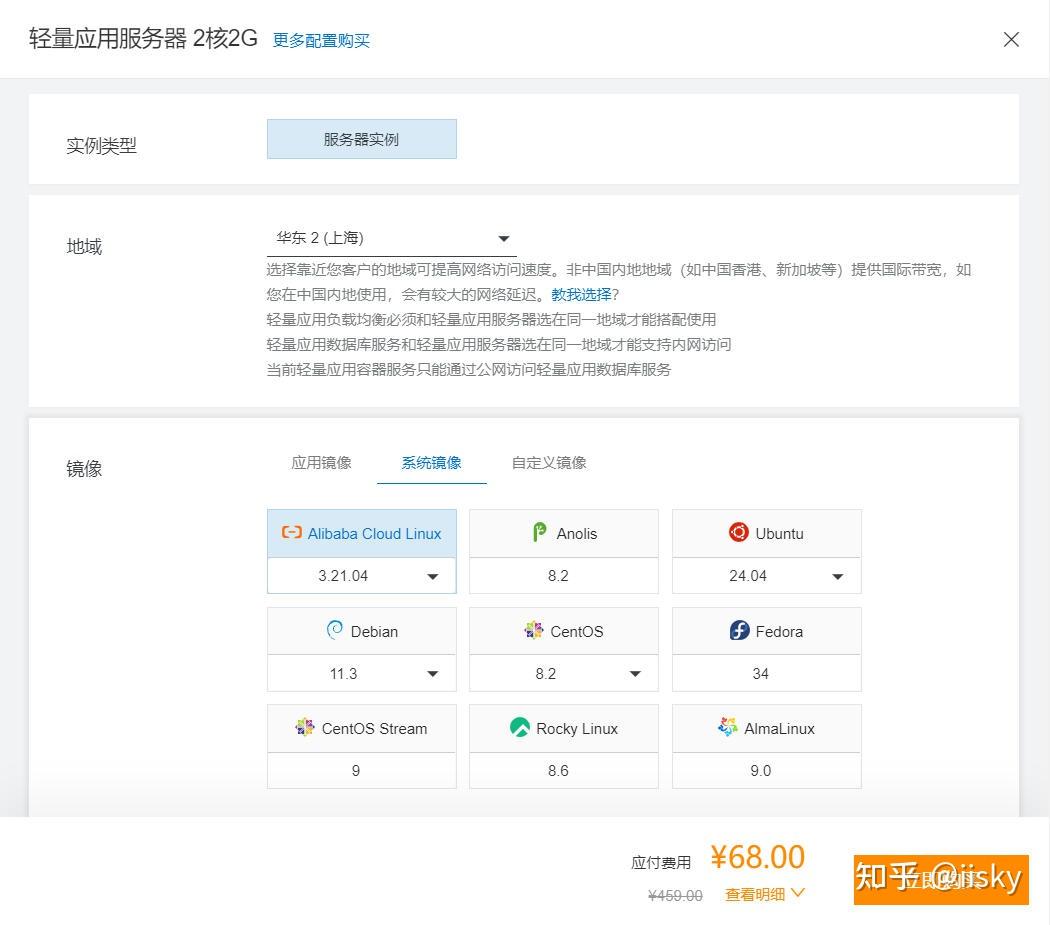The height and width of the screenshot is (925, 1050).
Task: Close the purchase dialog with X
Action: (x=1011, y=40)
